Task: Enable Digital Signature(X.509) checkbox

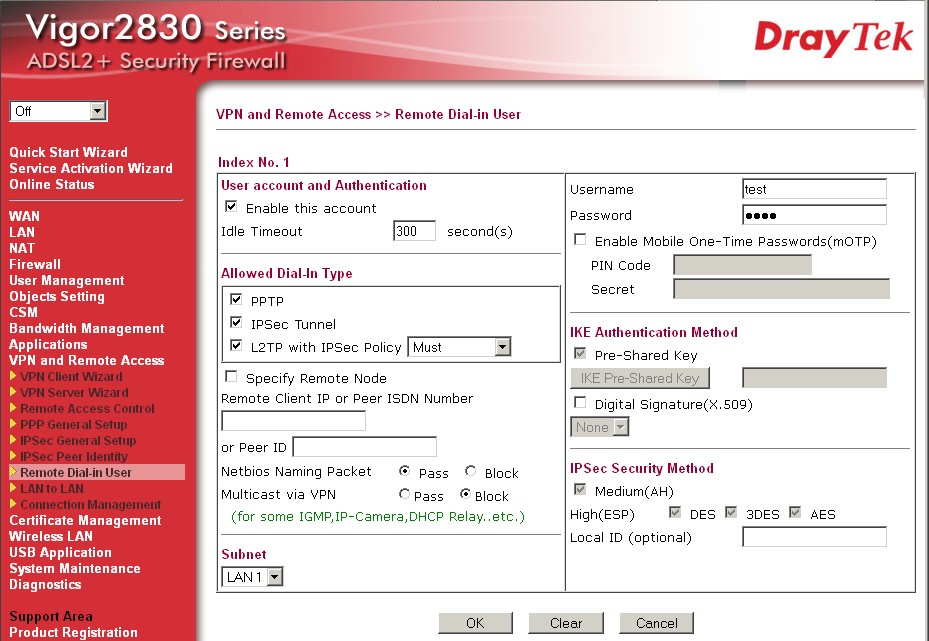Action: (x=580, y=403)
